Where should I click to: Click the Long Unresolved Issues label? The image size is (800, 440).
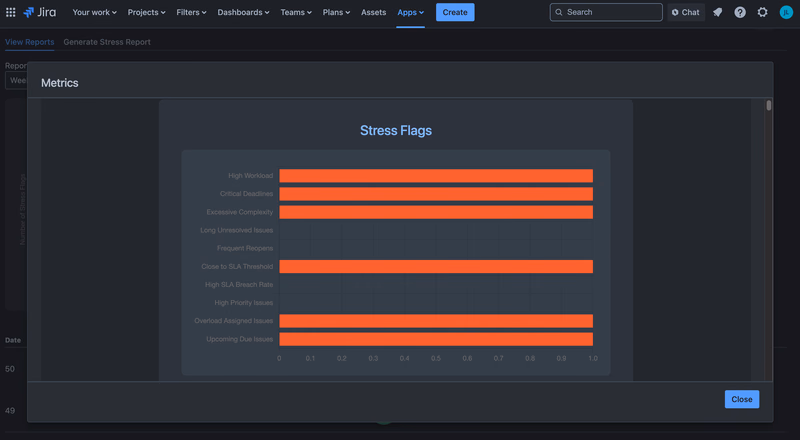pyautogui.click(x=237, y=230)
